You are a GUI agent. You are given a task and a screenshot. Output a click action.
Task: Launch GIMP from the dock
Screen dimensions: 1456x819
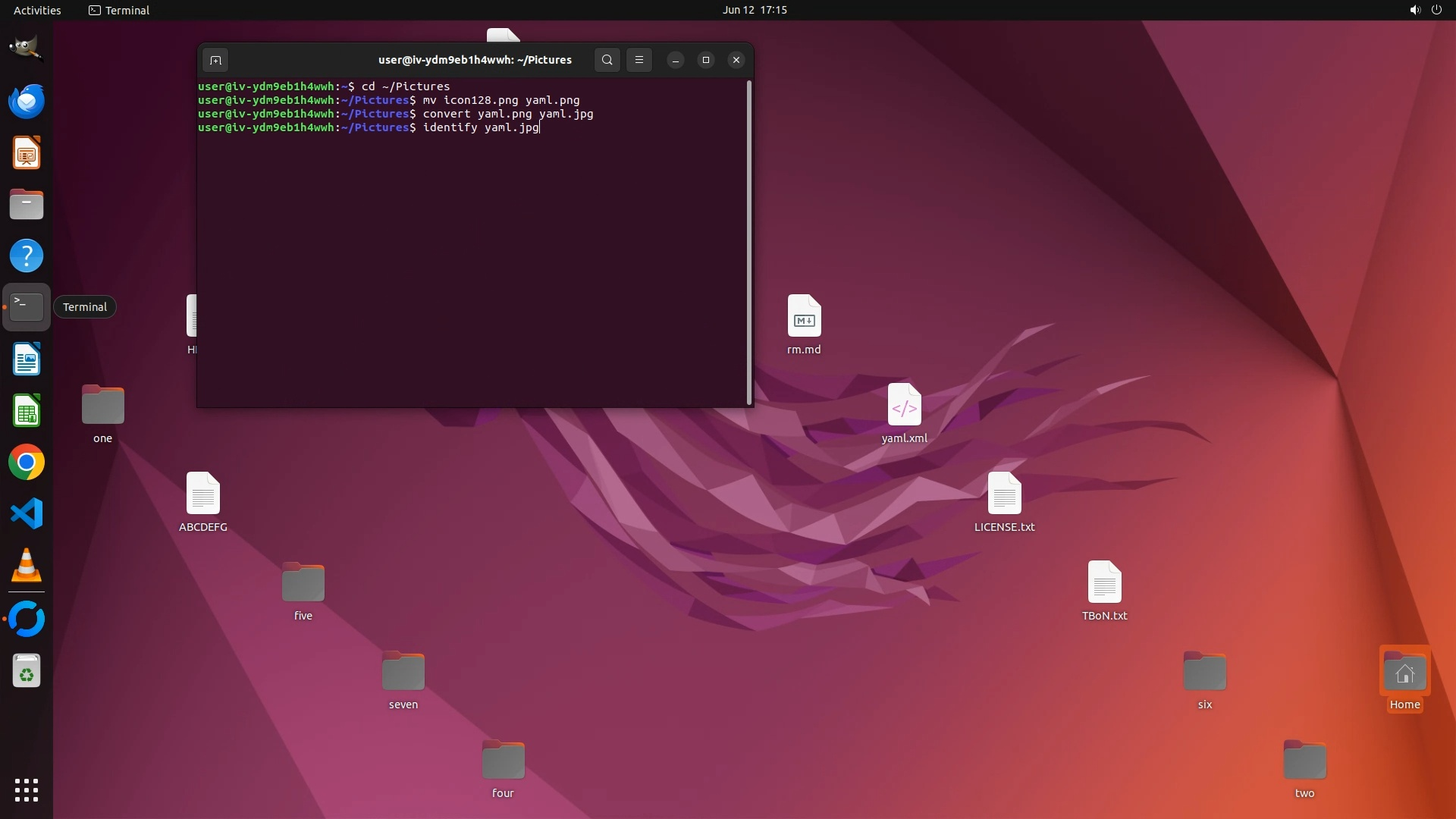pos(26,49)
